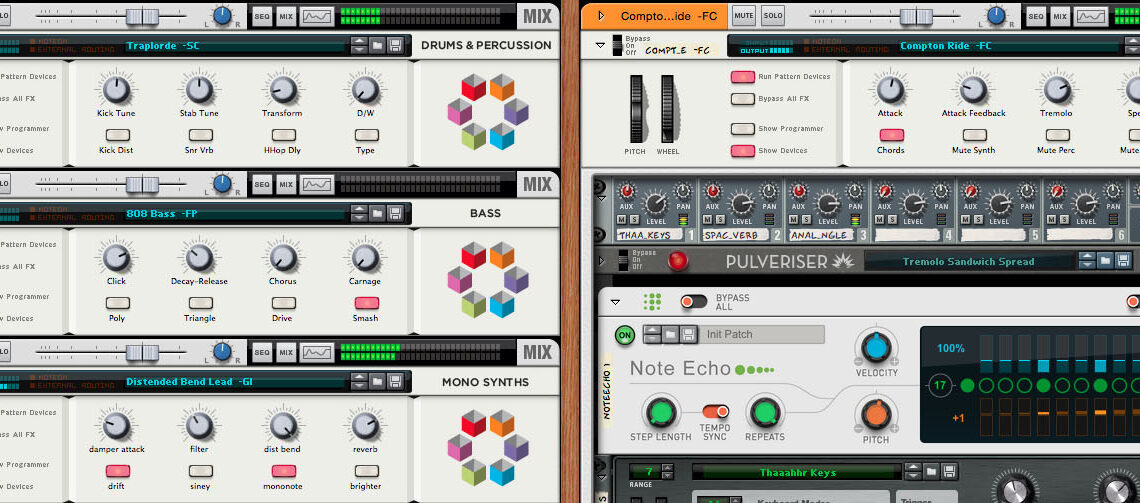
Task: Click the MUTE button on Compton Ride
Action: tap(744, 15)
